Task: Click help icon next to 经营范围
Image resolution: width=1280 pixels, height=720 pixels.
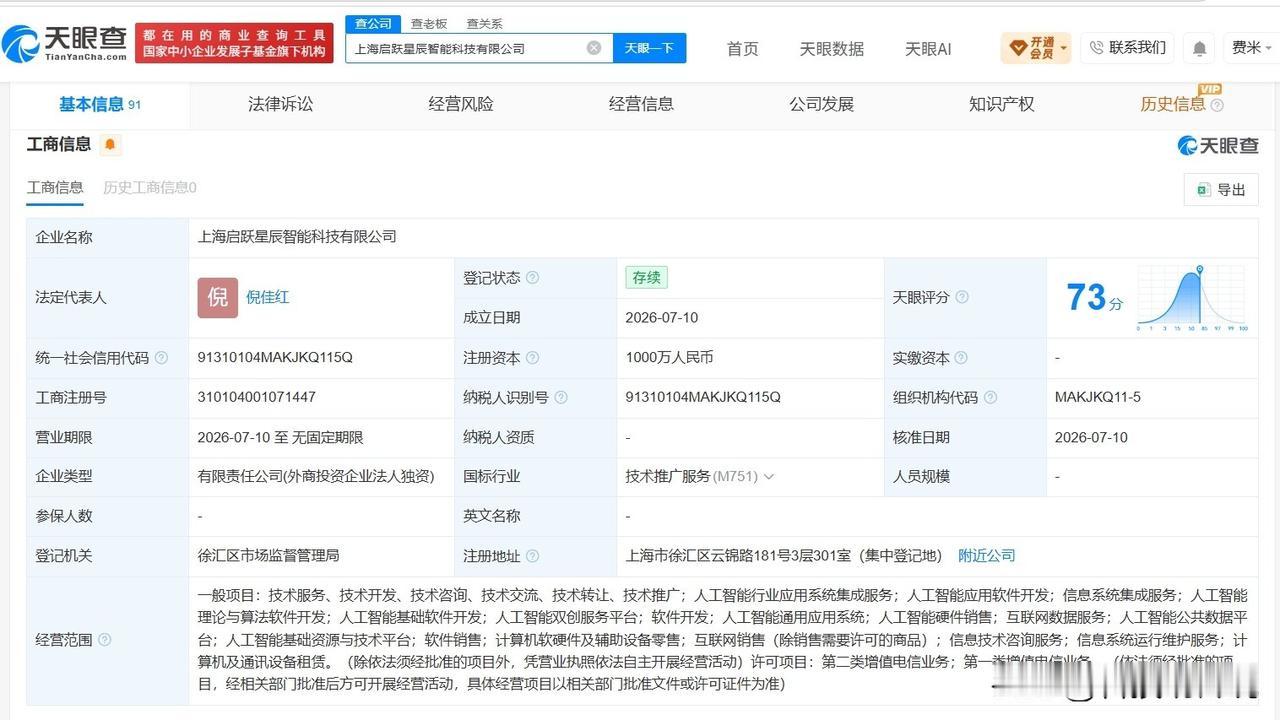Action: [104, 640]
